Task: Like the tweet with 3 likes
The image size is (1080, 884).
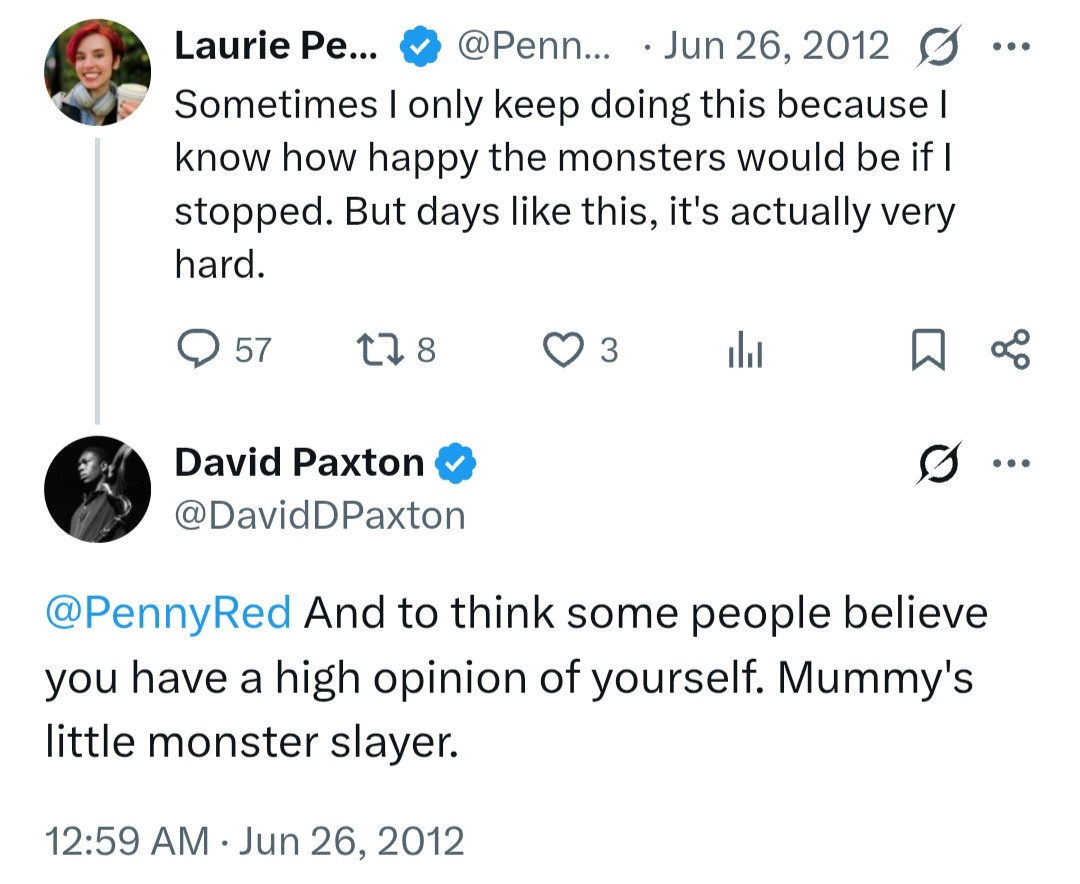Action: (x=562, y=350)
